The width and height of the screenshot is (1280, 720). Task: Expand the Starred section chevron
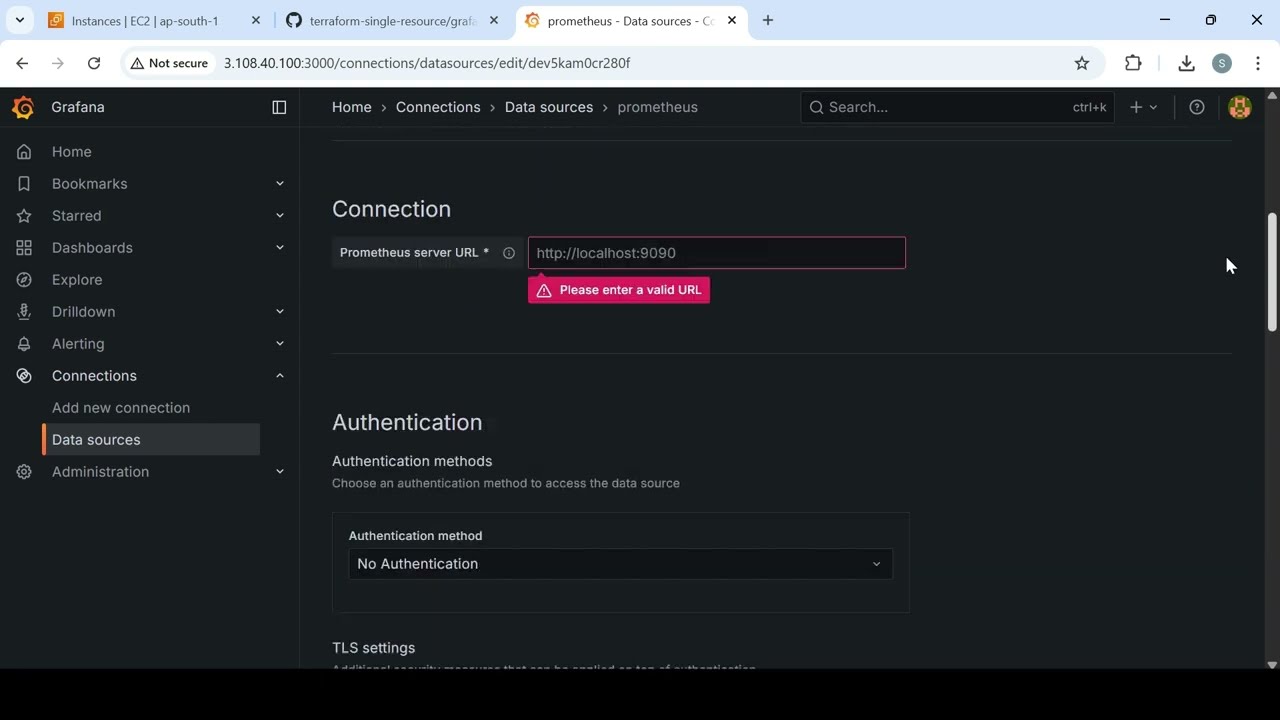[280, 216]
